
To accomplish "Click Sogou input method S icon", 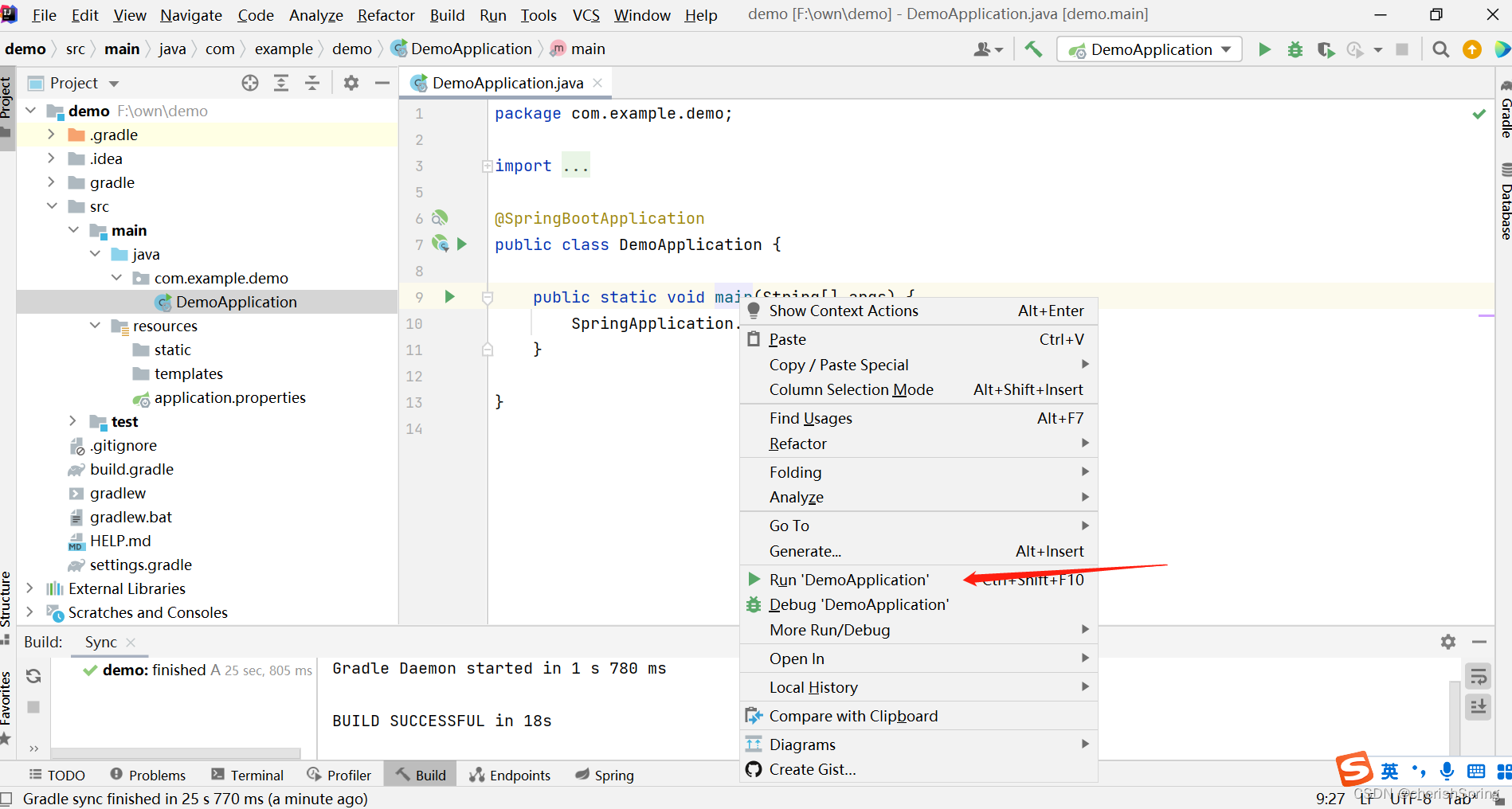I will pyautogui.click(x=1354, y=769).
